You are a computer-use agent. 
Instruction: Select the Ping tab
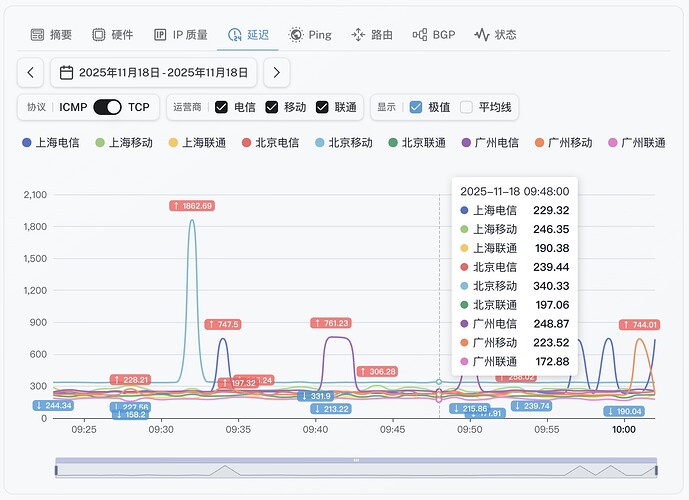point(309,35)
